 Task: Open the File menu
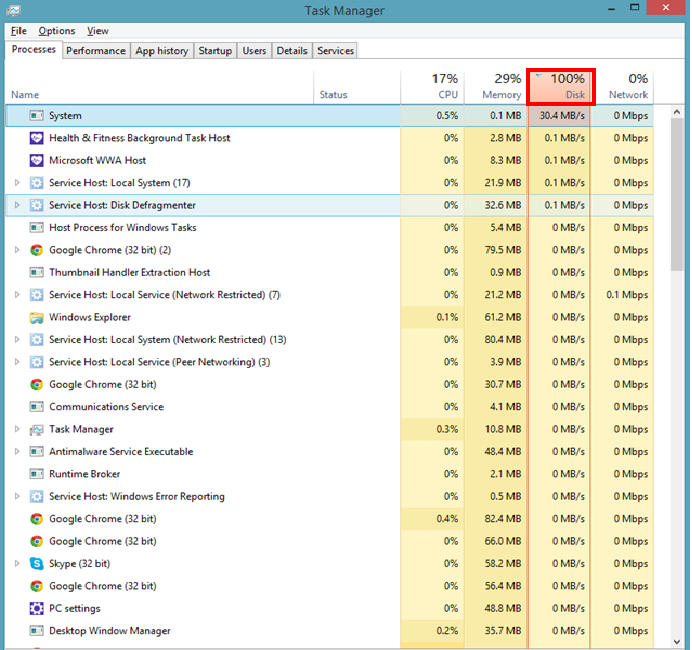click(x=19, y=31)
